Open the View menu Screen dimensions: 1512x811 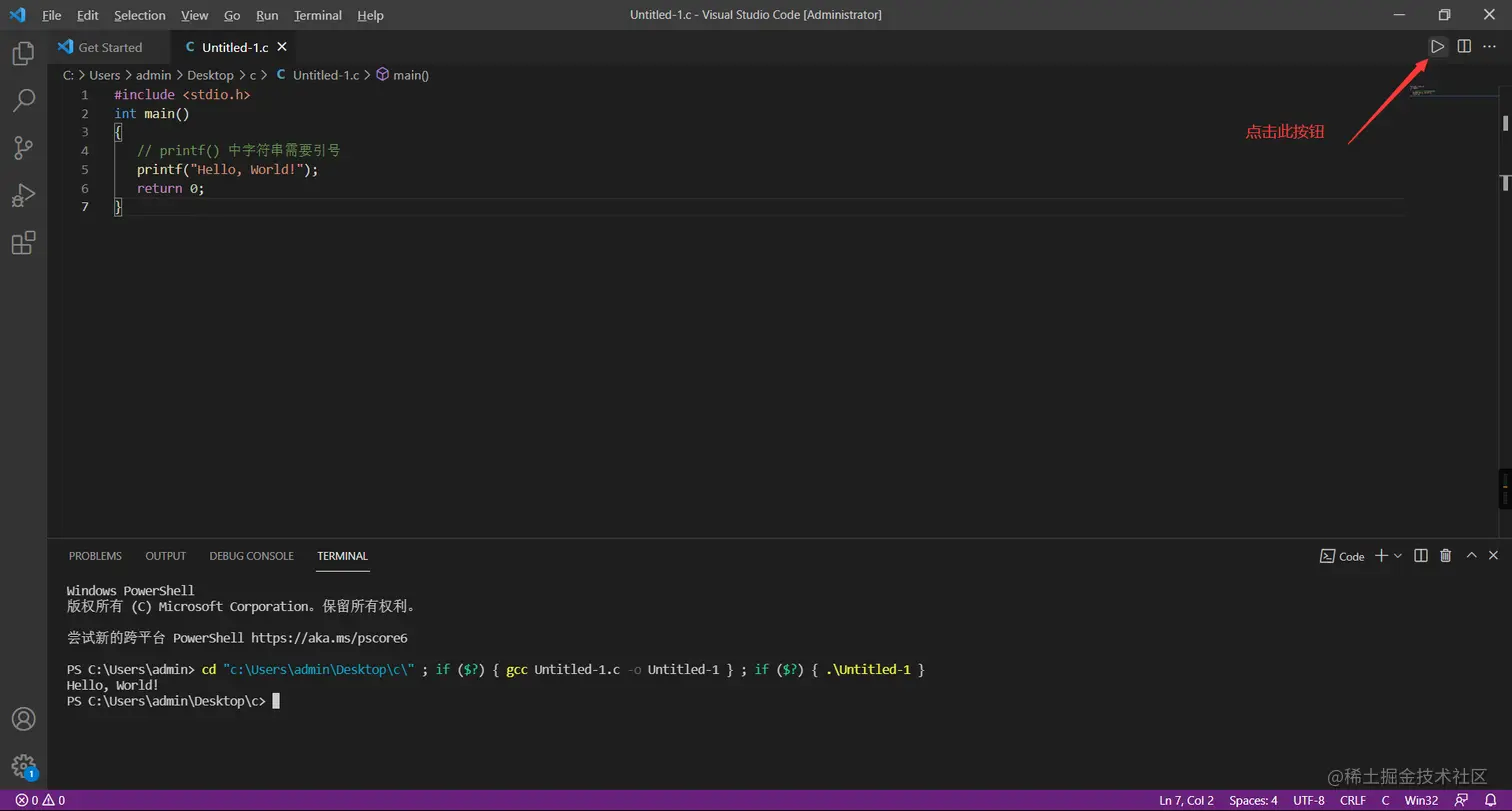194,15
